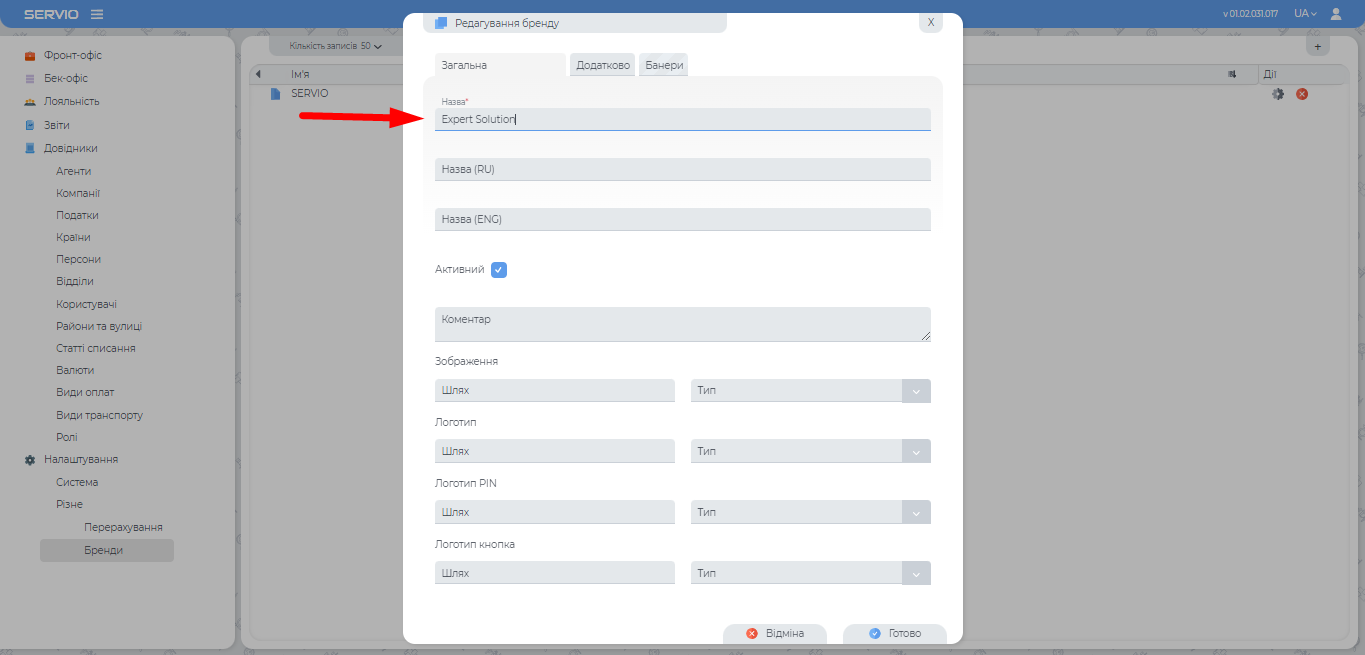This screenshot has width=1365, height=655.
Task: Click the user profile icon
Action: (x=1336, y=14)
